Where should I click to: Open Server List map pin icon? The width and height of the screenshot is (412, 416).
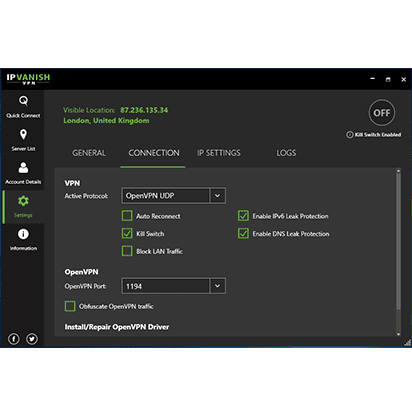[x=23, y=134]
